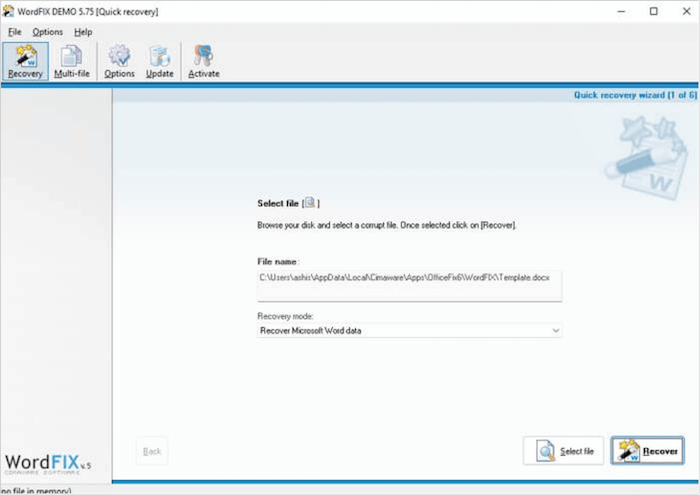Open the Multi-file recovery tool

[x=71, y=61]
